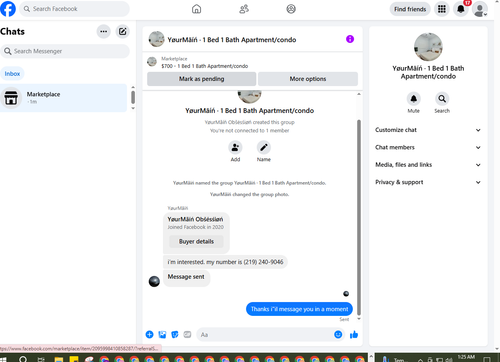Start a new message with compose icon
This screenshot has width=500, height=362.
[x=122, y=32]
